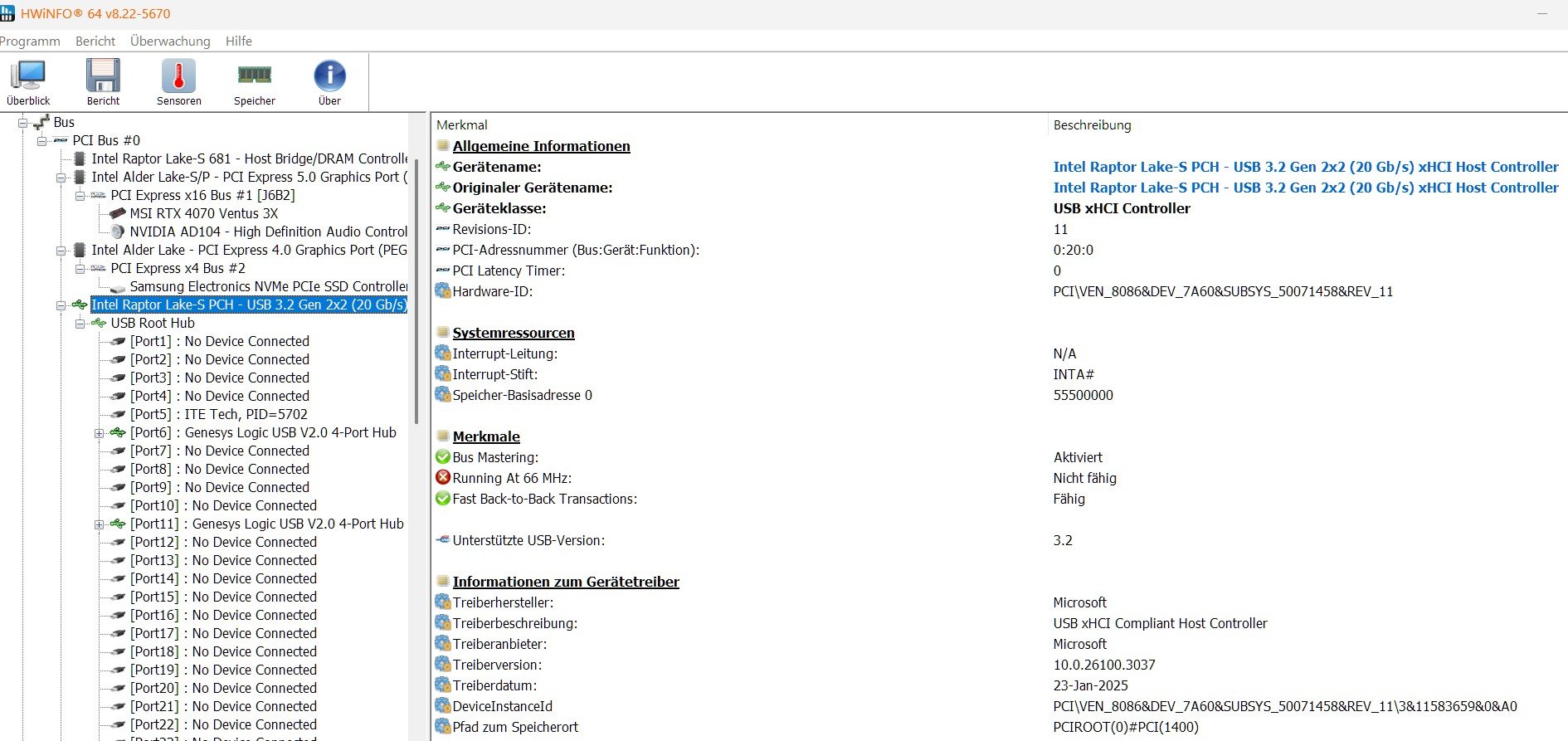
Task: Open the Programm menu
Action: tap(30, 41)
